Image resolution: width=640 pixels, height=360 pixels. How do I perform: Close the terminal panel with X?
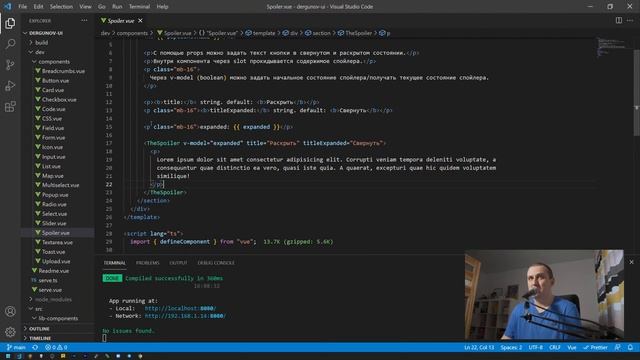[x=631, y=262]
